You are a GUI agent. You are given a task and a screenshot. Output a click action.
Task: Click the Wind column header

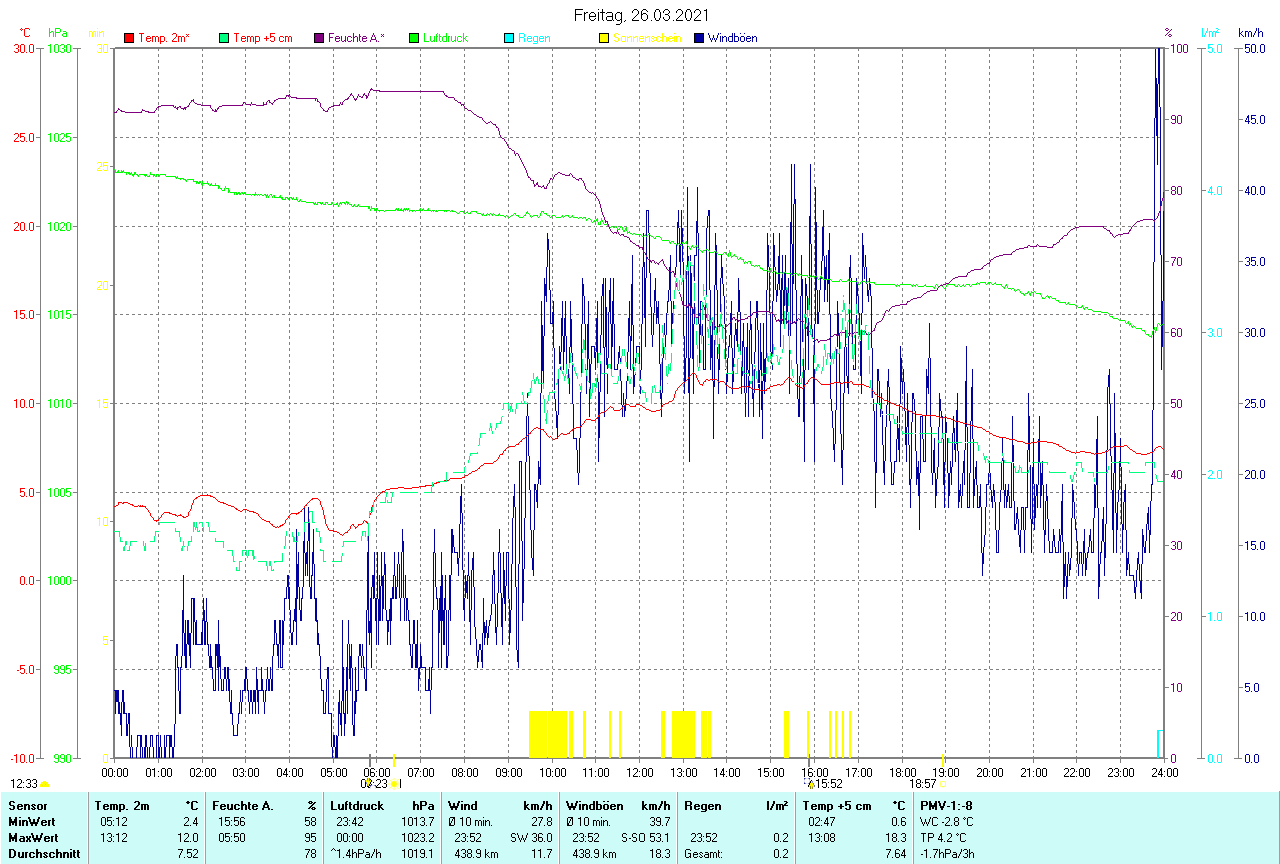pos(463,806)
